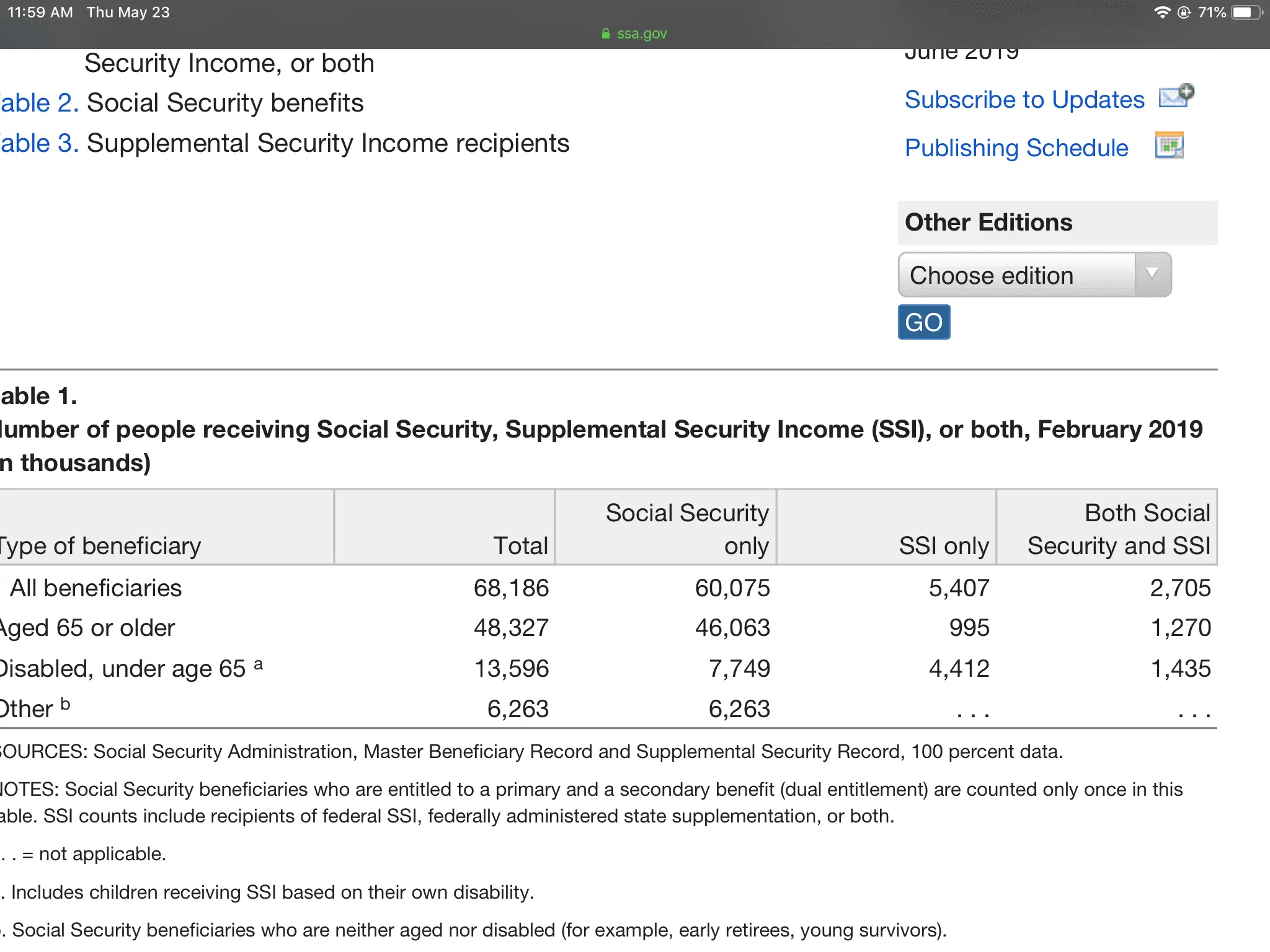1270x952 pixels.
Task: Click the Subscribe to Updates envelope icon
Action: pos(1176,97)
